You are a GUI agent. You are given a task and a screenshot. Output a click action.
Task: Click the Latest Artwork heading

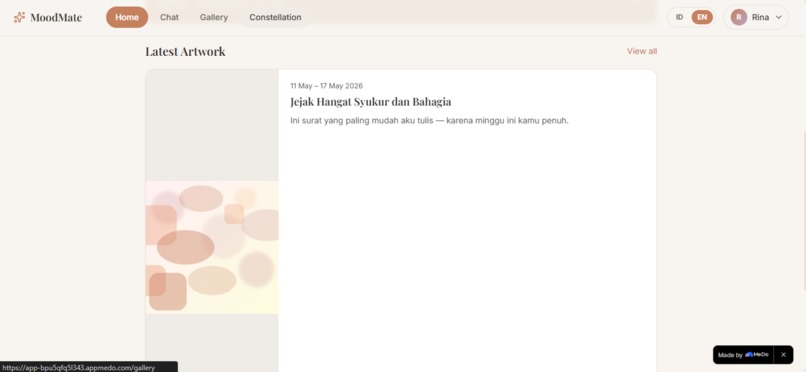point(185,51)
